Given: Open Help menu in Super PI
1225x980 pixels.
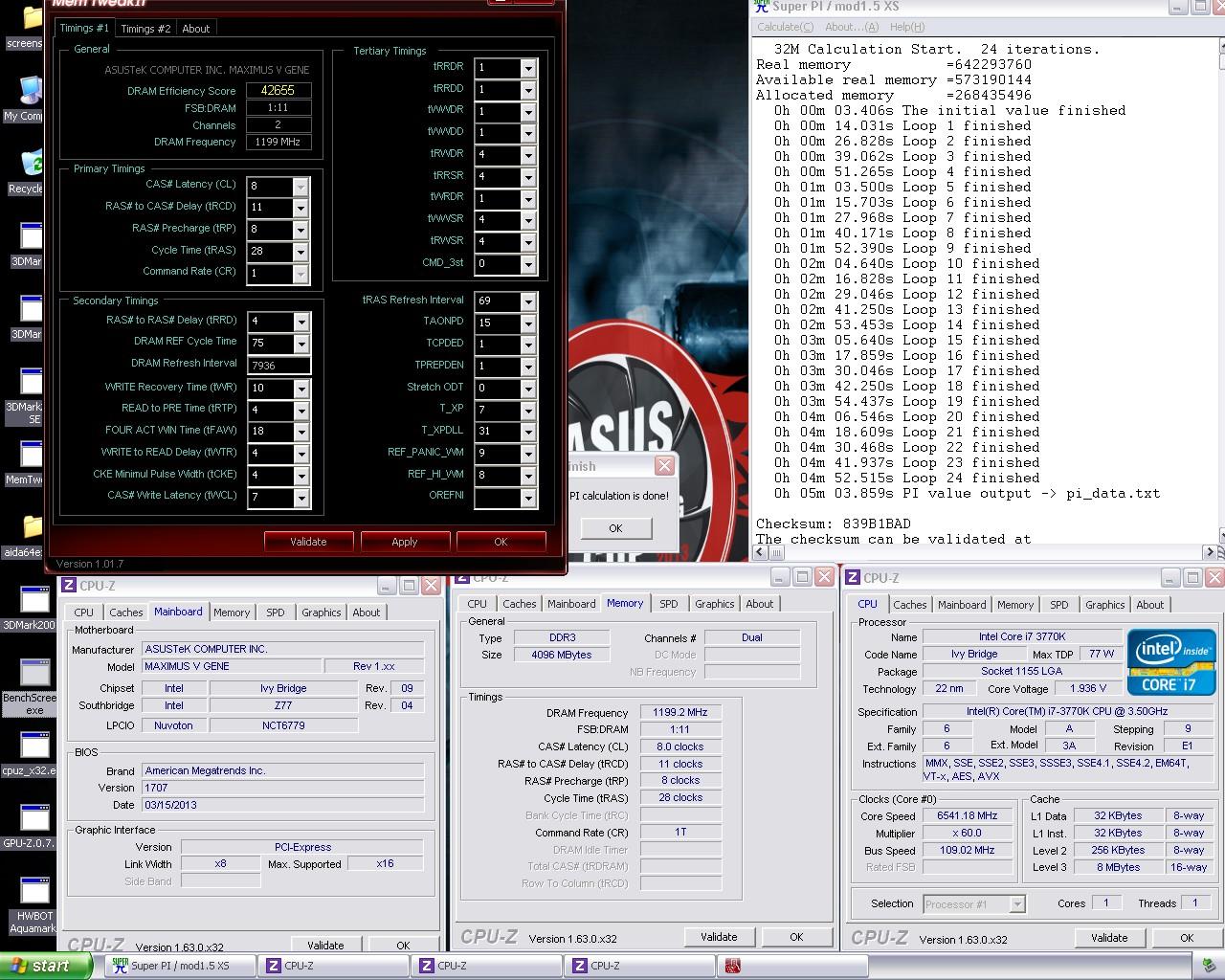Looking at the screenshot, I should coord(905,27).
